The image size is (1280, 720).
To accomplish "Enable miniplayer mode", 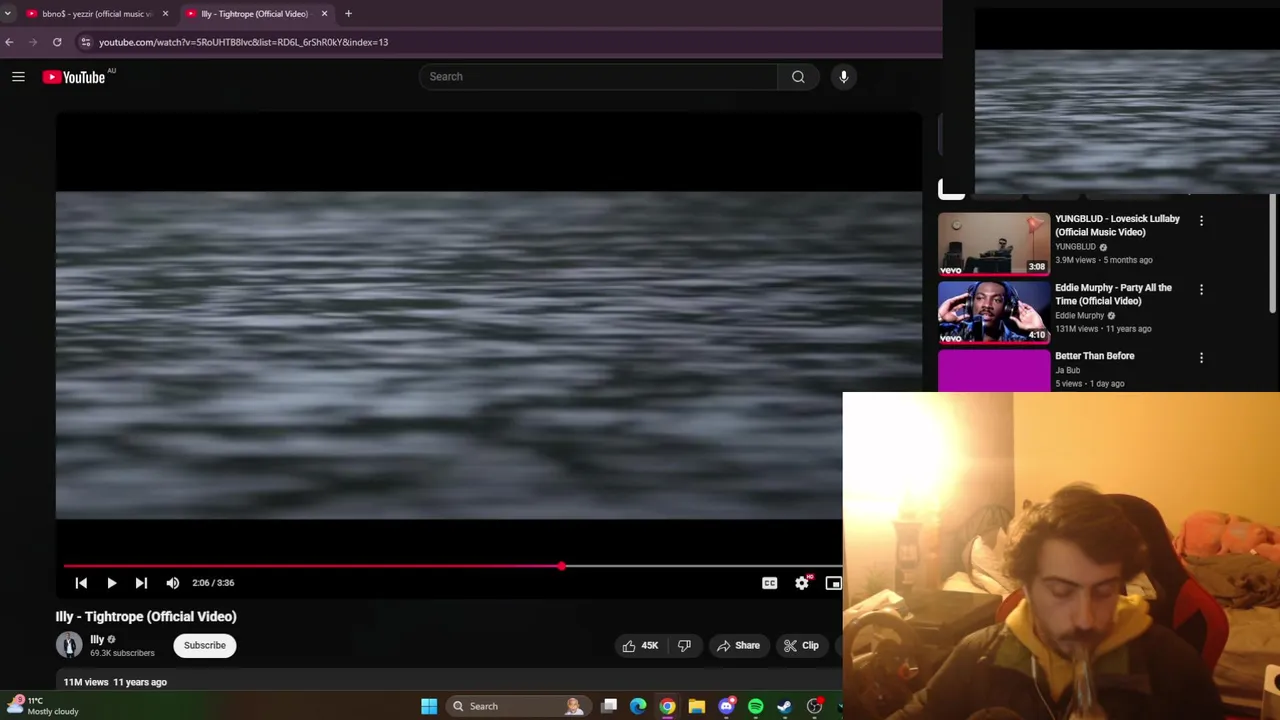I will pos(833,583).
